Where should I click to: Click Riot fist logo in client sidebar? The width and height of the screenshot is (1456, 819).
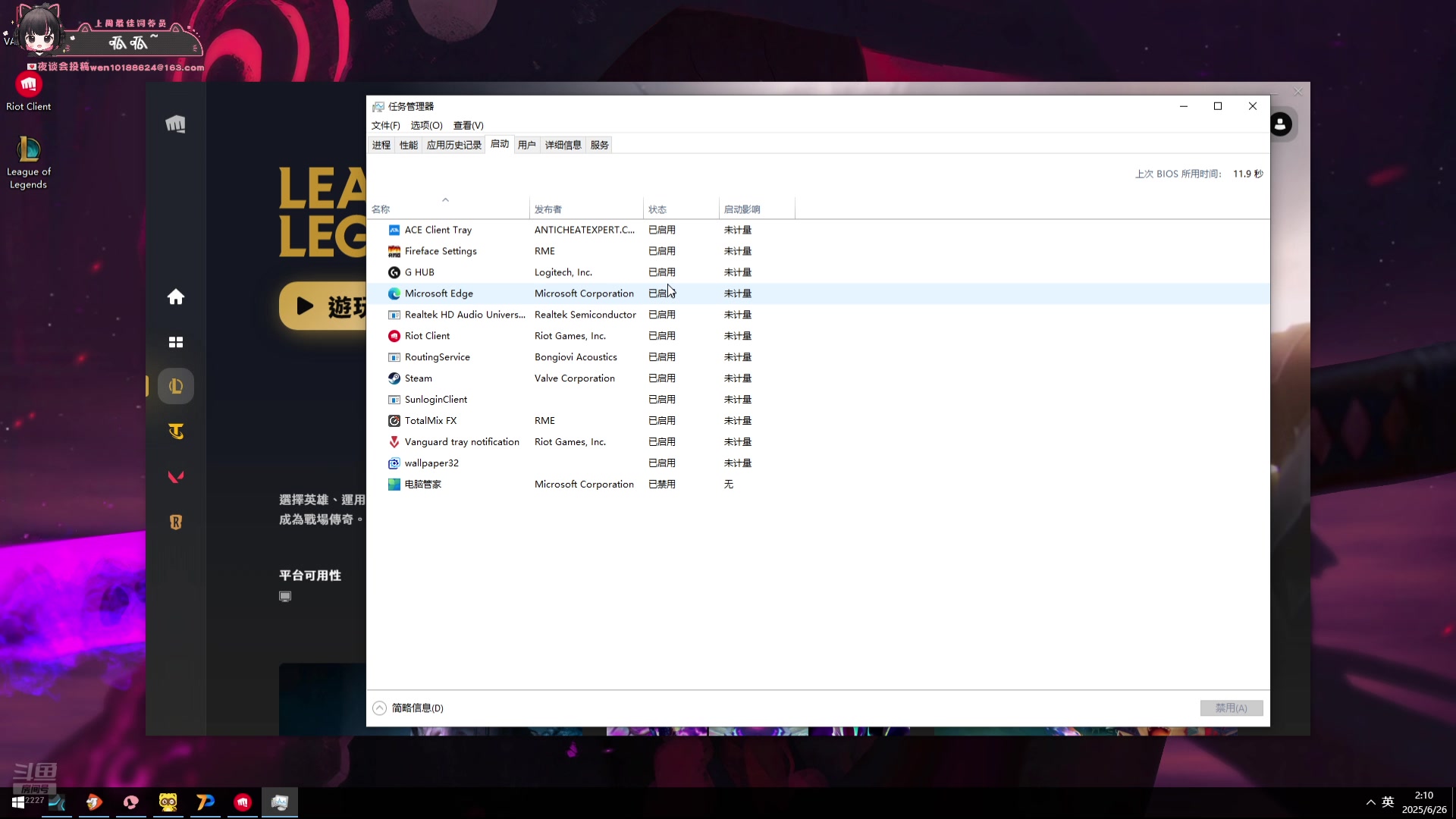(x=176, y=124)
